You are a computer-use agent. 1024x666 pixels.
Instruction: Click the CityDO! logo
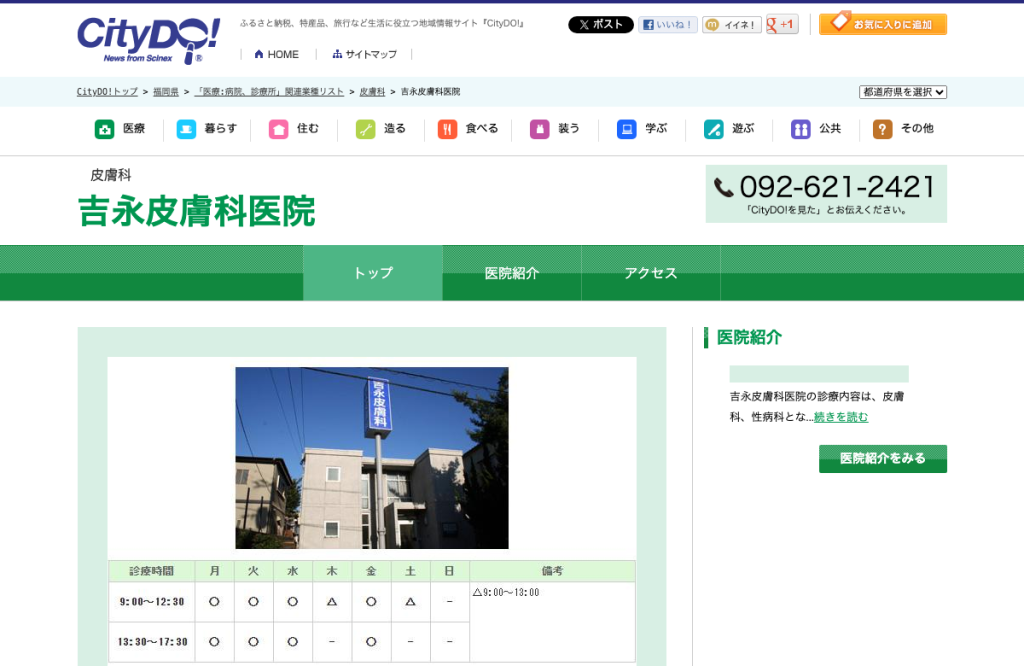pyautogui.click(x=148, y=40)
